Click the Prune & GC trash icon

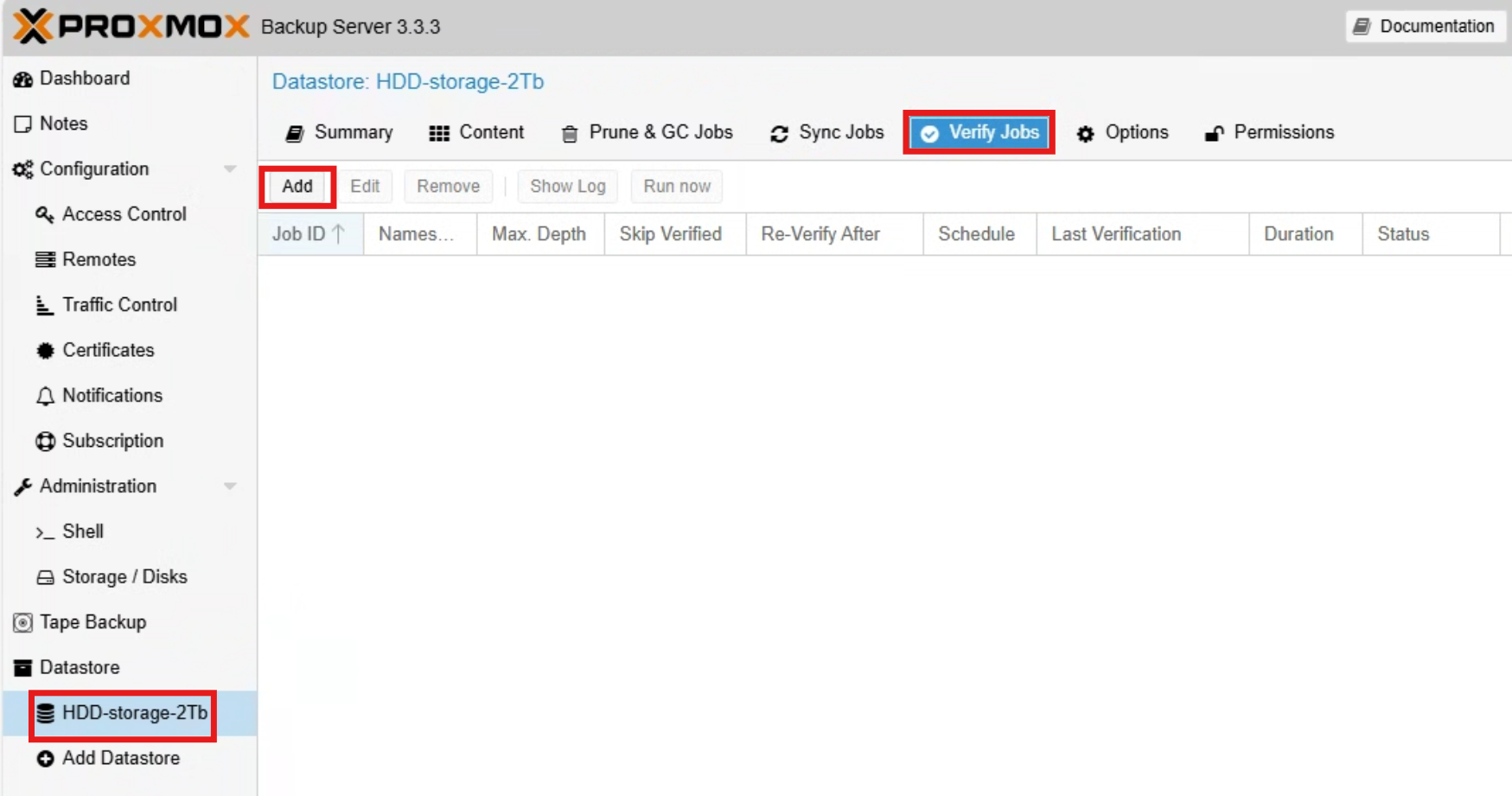pos(570,133)
